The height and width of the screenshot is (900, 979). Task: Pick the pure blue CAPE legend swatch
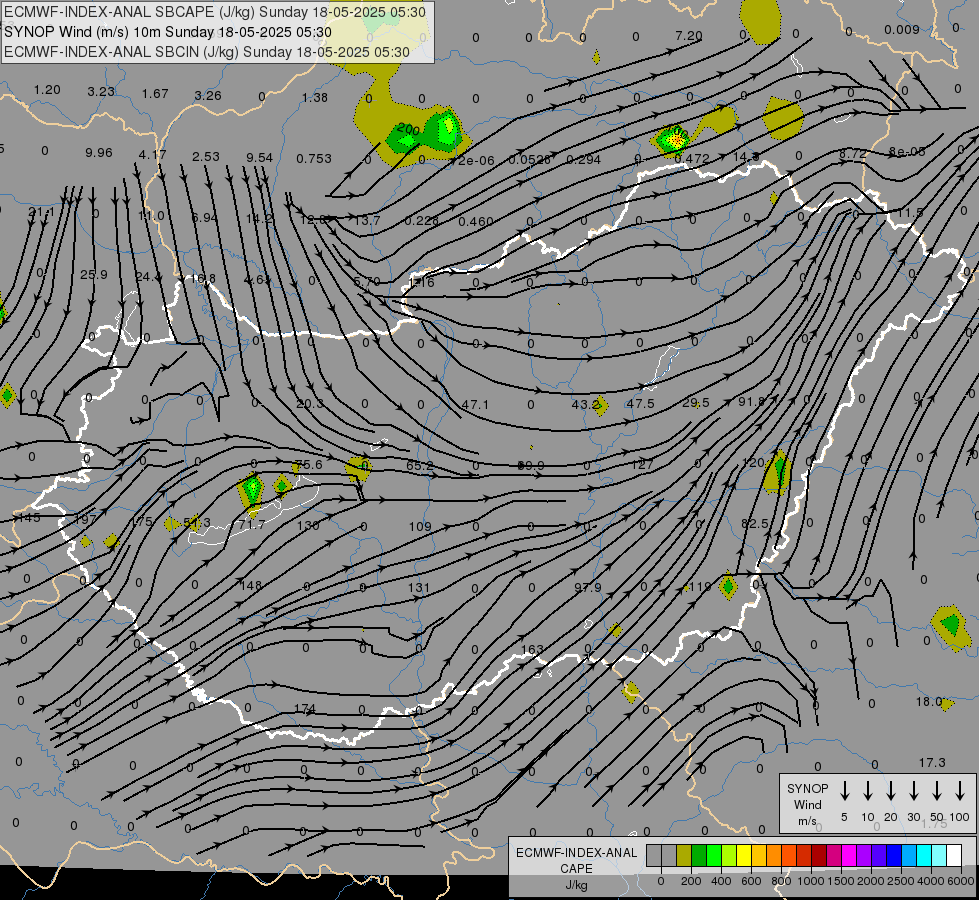point(893,856)
